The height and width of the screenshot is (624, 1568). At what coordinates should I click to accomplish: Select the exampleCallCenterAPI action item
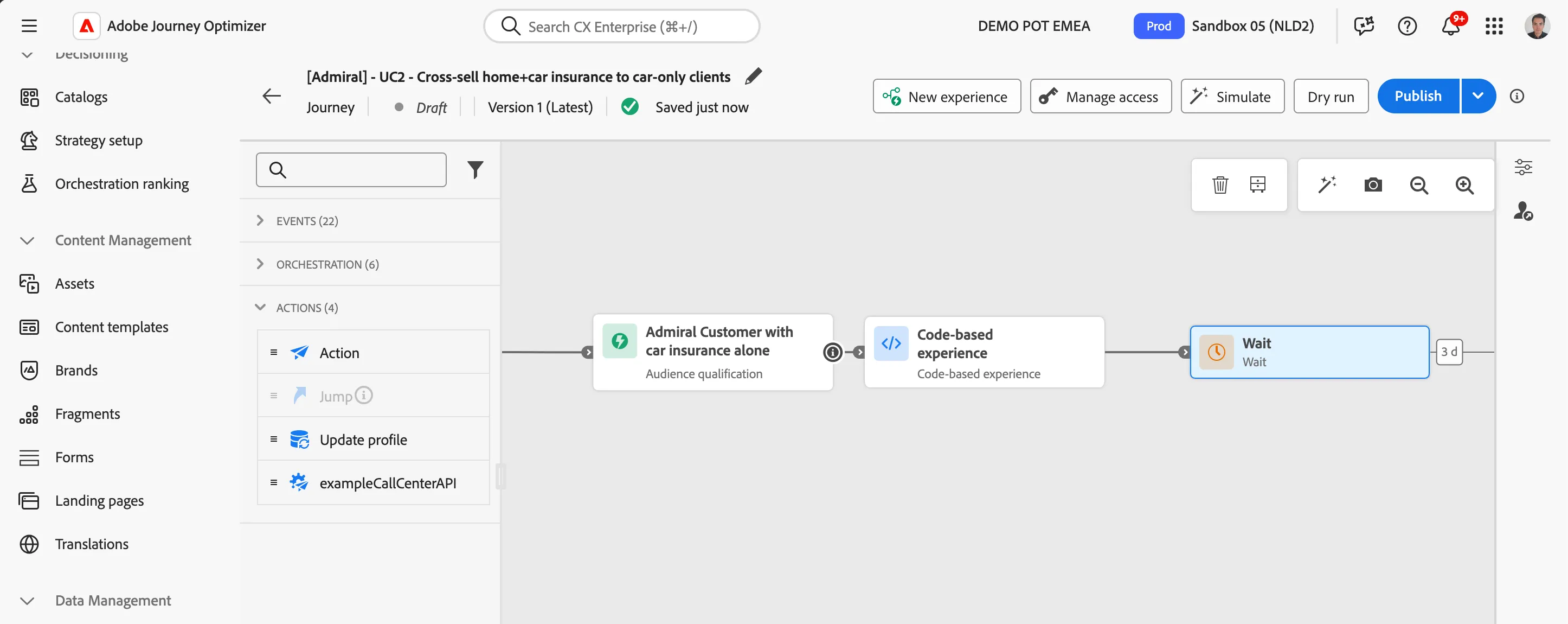pyautogui.click(x=373, y=482)
